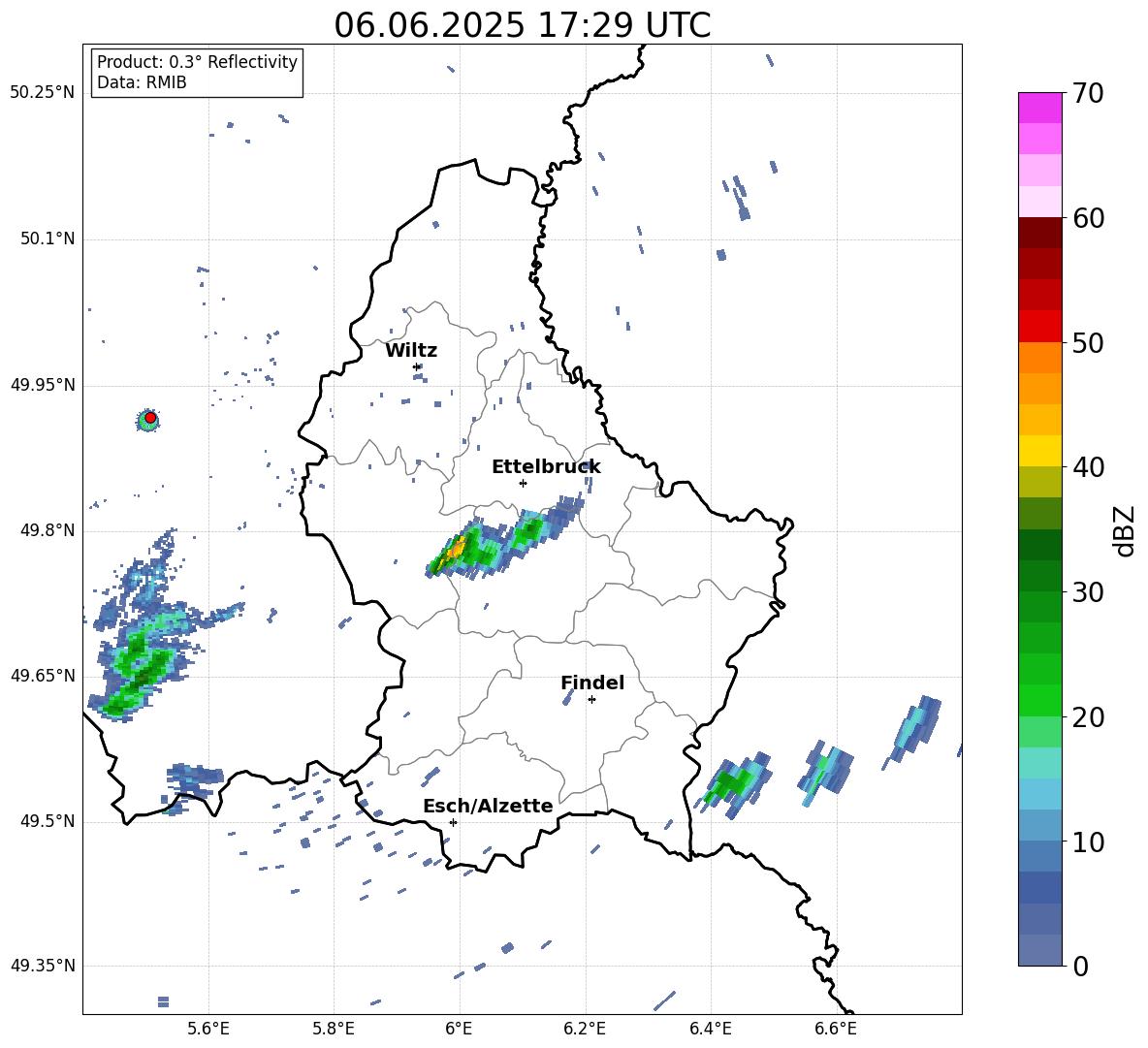Click the 50.1°N latitude label
1148x1048 pixels.
coord(48,238)
